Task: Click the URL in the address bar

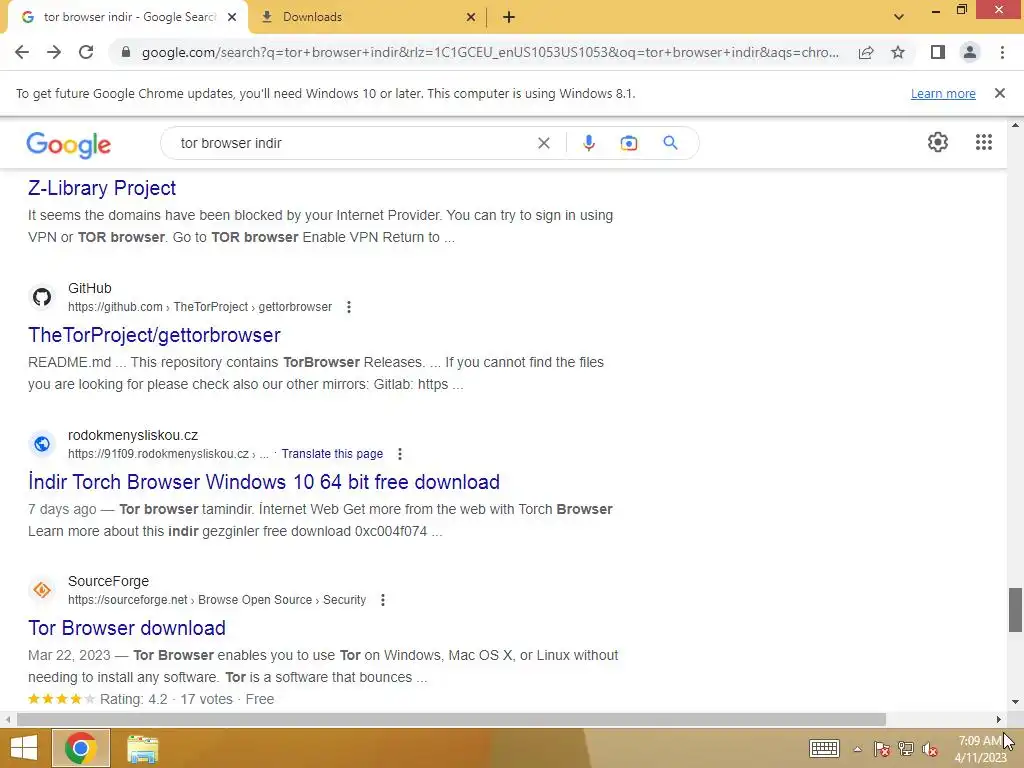Action: click(490, 52)
